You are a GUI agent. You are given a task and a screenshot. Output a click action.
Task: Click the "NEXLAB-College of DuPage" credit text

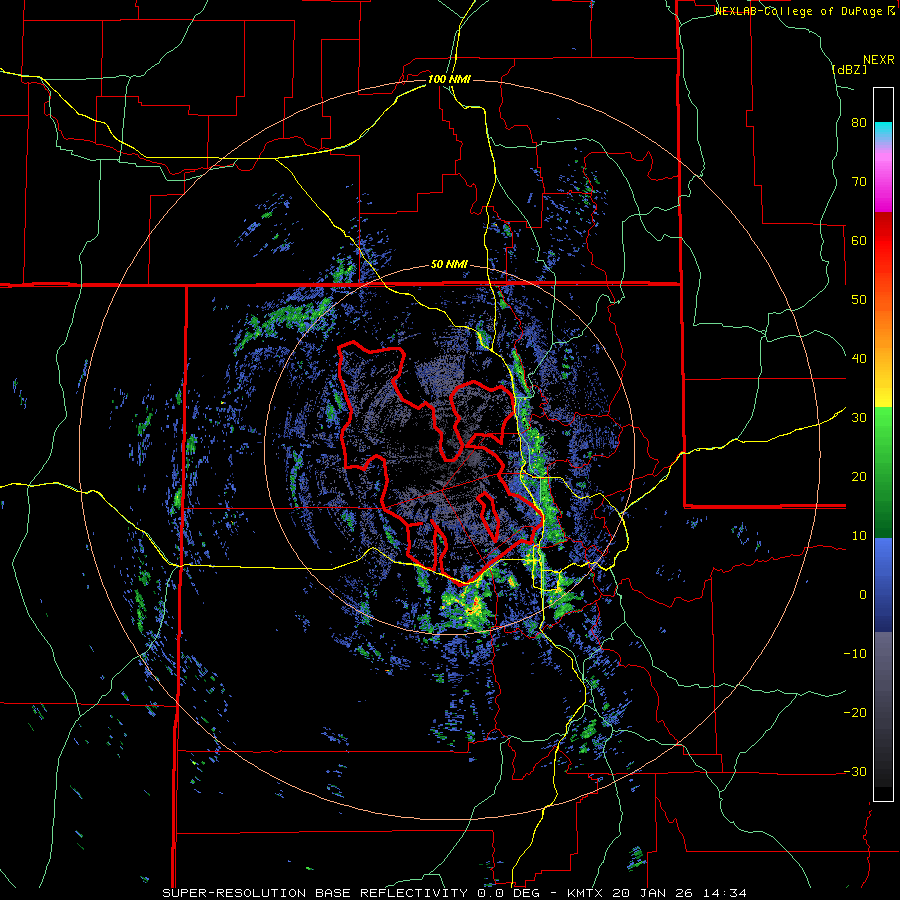click(800, 11)
